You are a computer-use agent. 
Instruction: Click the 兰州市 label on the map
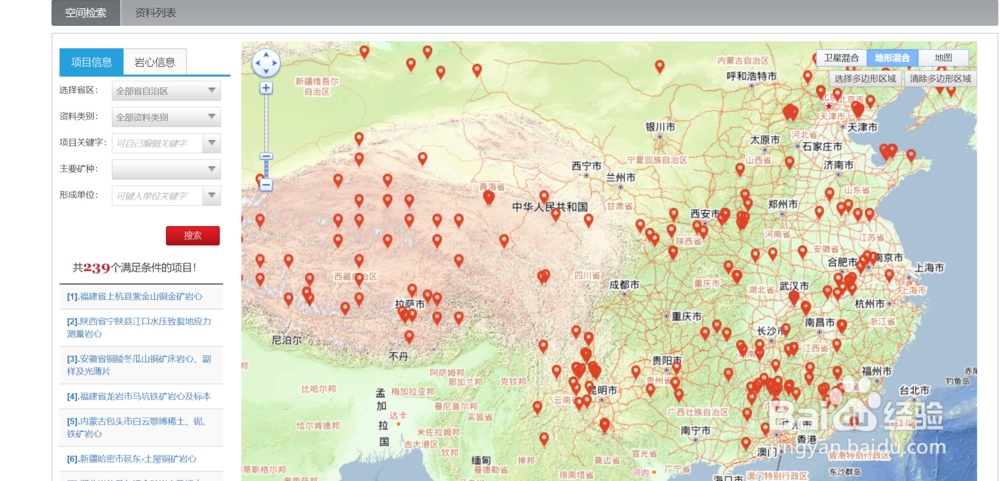coord(621,177)
